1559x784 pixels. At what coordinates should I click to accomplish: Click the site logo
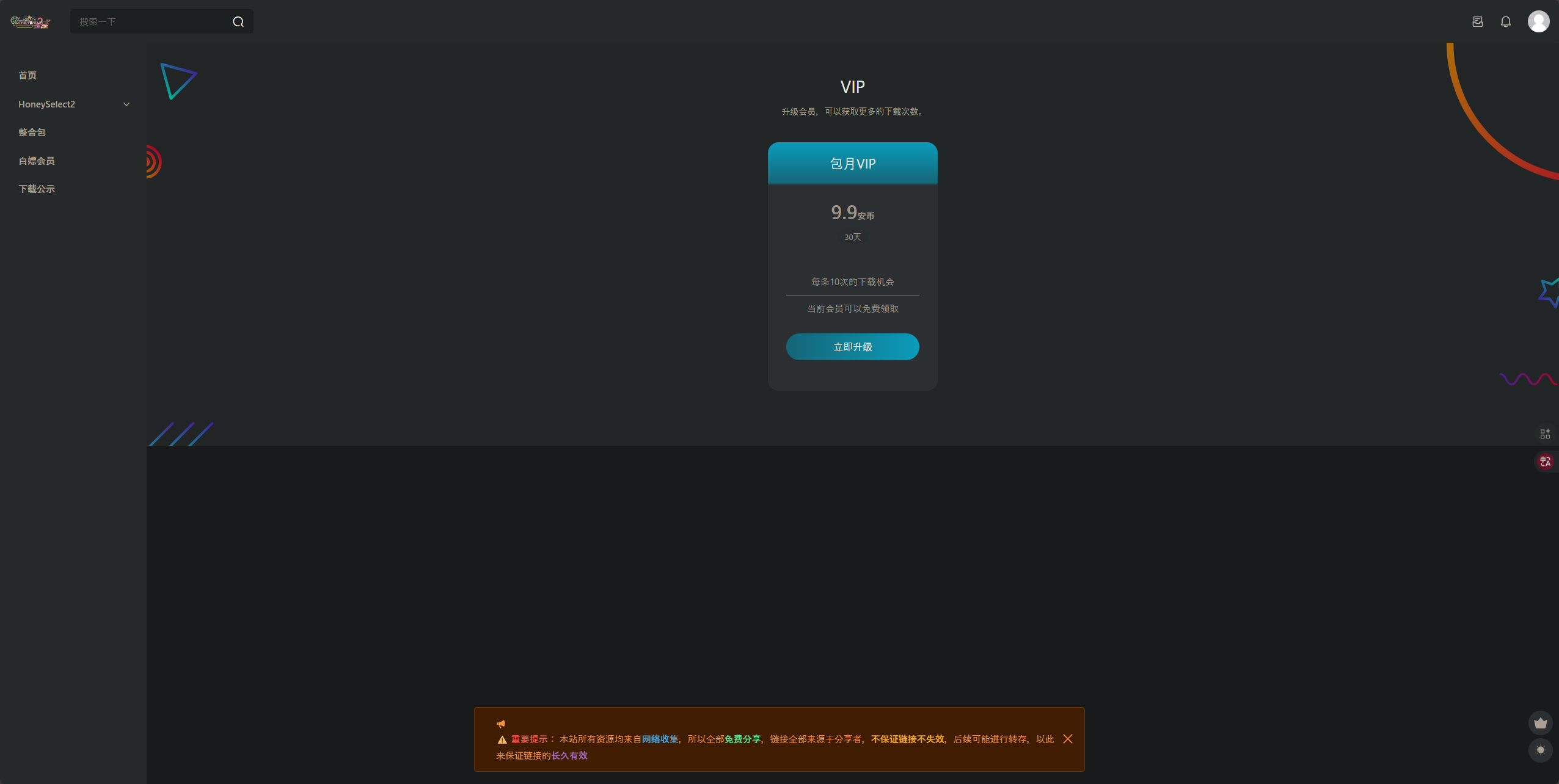[x=31, y=22]
